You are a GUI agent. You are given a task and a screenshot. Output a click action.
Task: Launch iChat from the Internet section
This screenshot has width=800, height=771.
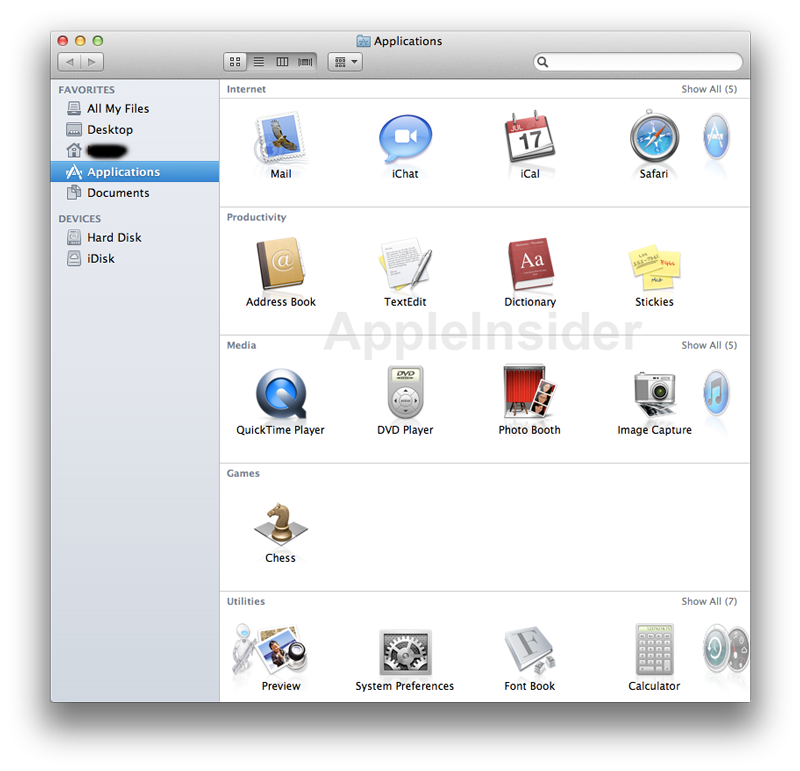[x=405, y=139]
